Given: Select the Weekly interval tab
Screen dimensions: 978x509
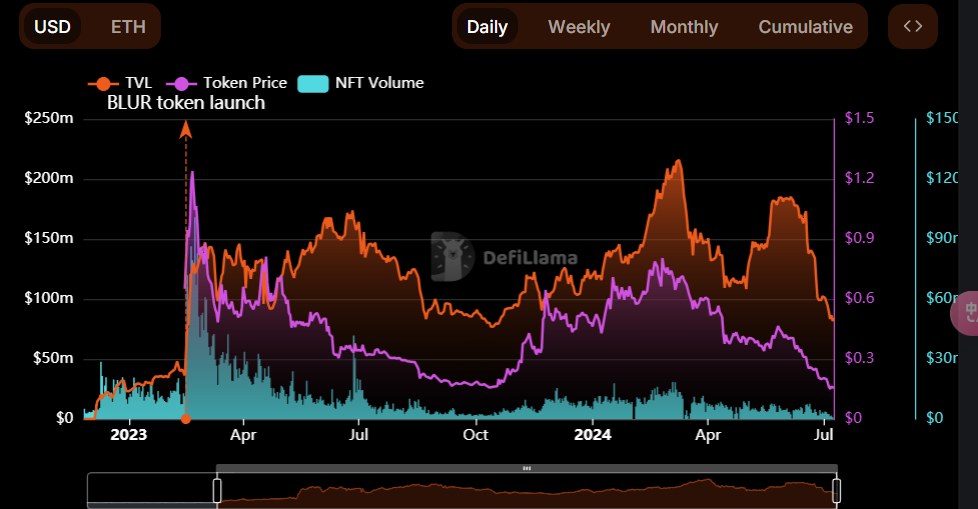Looking at the screenshot, I should [x=579, y=27].
